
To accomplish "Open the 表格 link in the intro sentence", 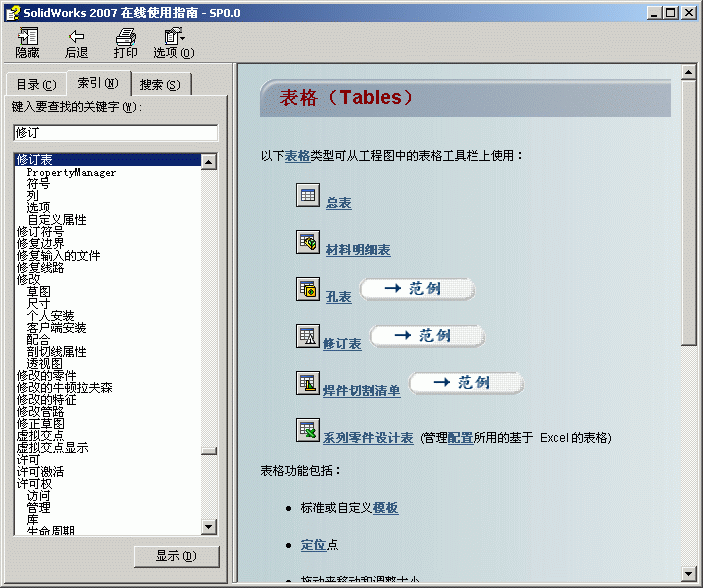I will coord(297,156).
